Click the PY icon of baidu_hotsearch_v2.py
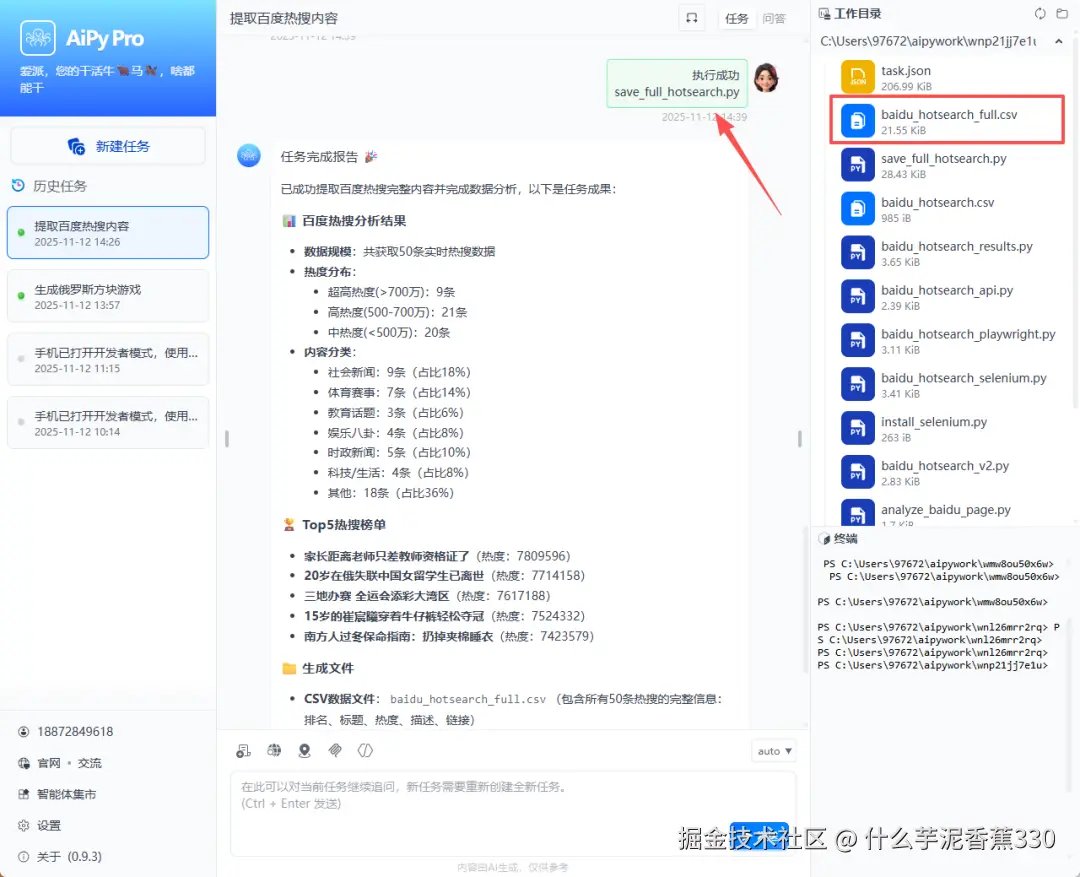The height and width of the screenshot is (877, 1080). point(858,473)
